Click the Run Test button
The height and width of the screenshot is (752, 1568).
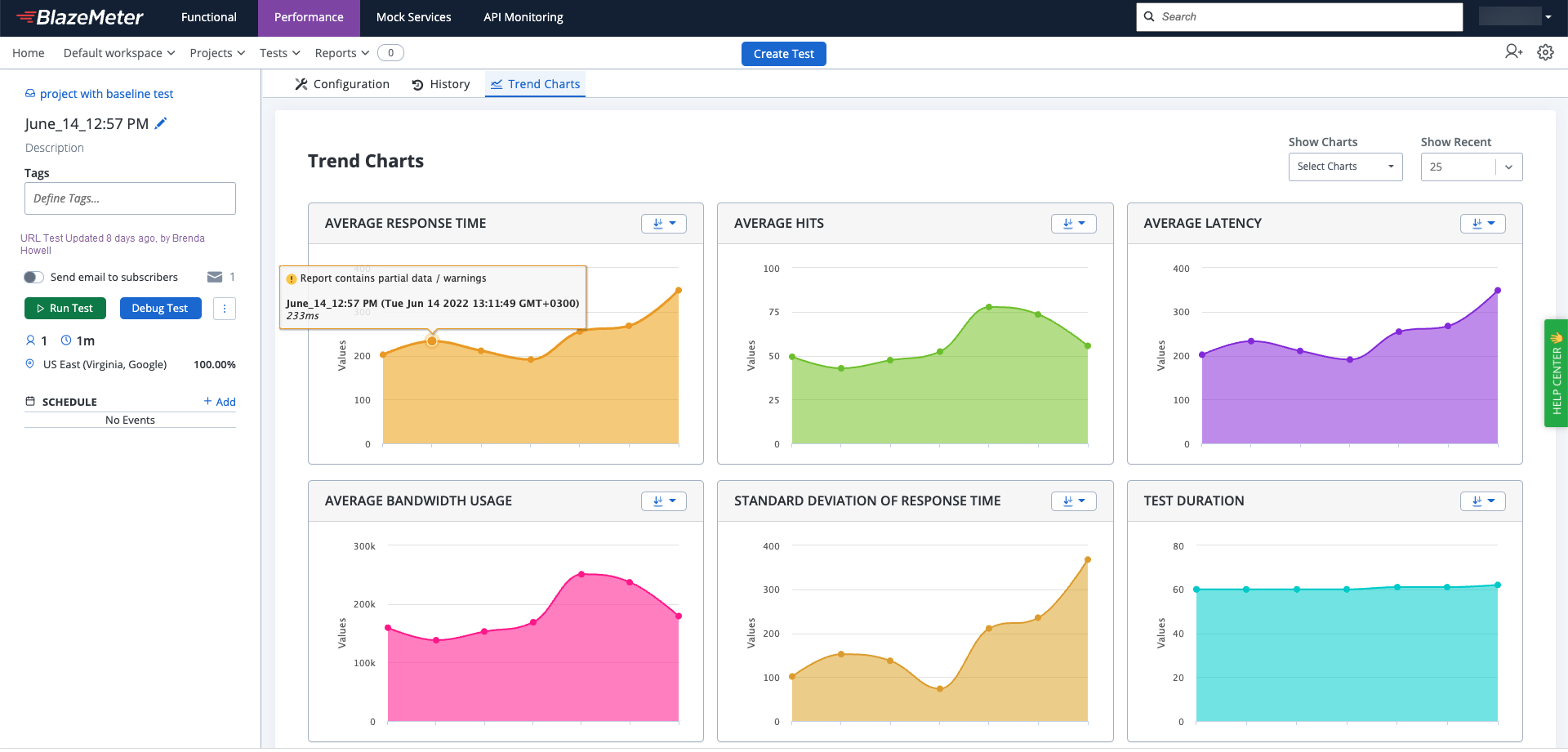click(65, 309)
